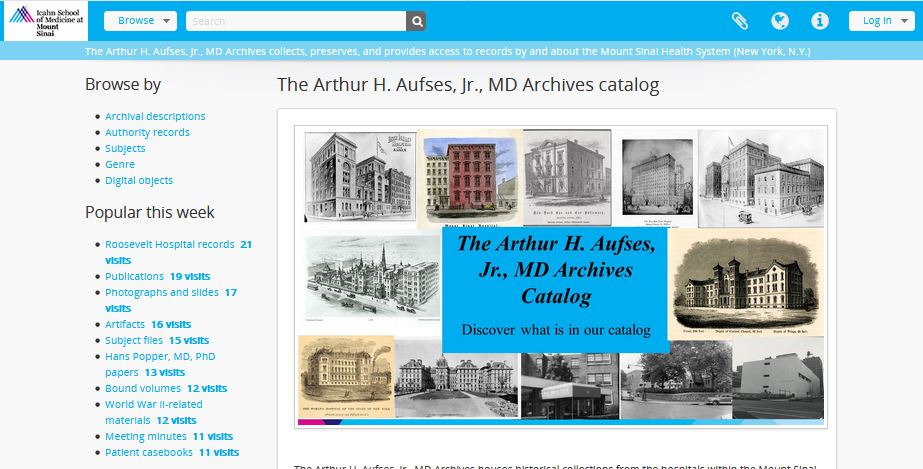Click the search magnifier icon
Image resolution: width=923 pixels, height=469 pixels.
pyautogui.click(x=416, y=21)
